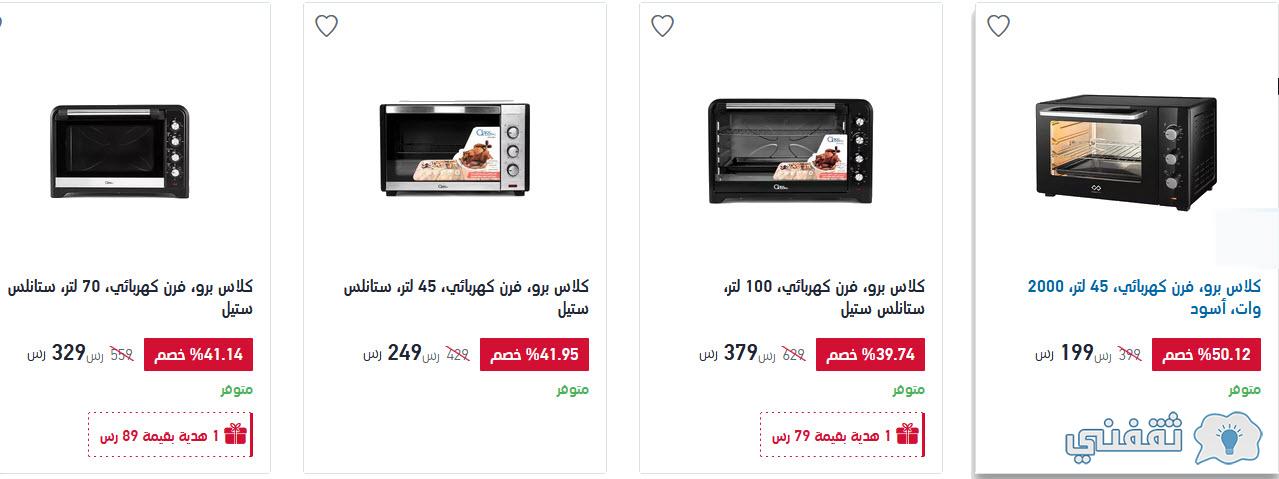Open the 100 liter stainless steel oven title

823,298
